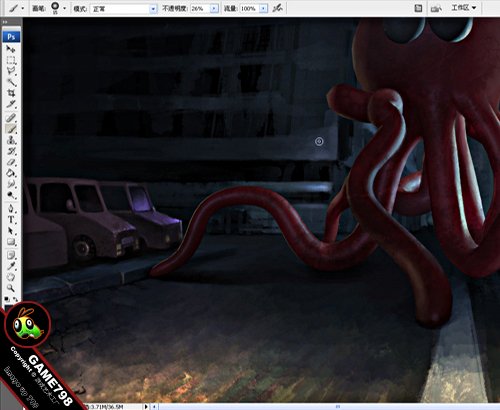
Task: Click the opacity 26% field
Action: tap(200, 9)
